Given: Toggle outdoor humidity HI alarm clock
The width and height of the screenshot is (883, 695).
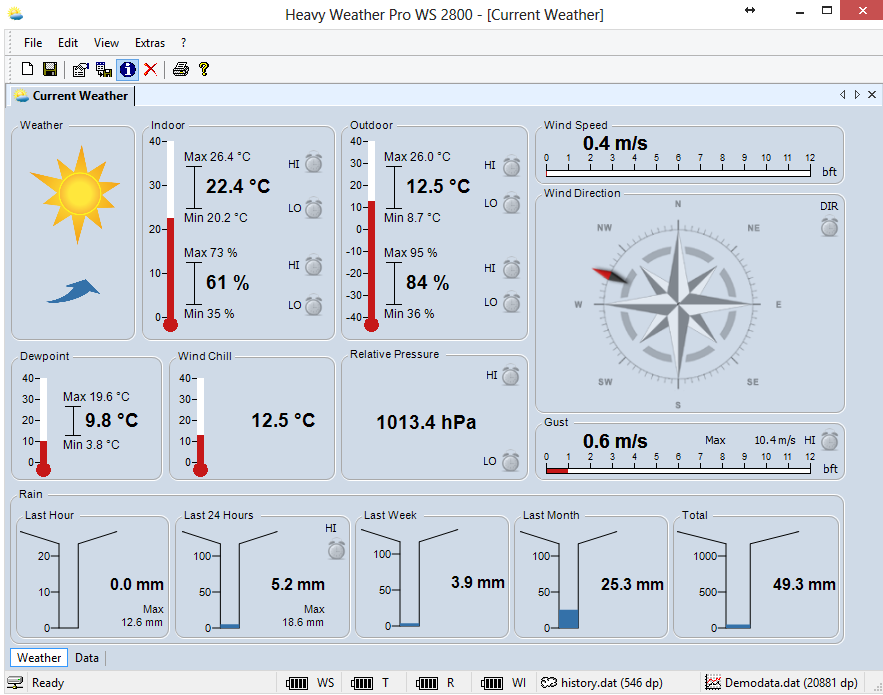Looking at the screenshot, I should (x=511, y=268).
